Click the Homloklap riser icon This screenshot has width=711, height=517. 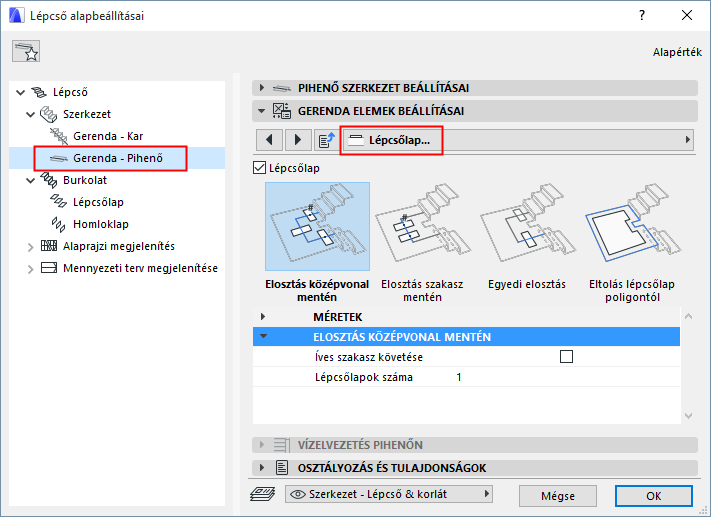59,224
